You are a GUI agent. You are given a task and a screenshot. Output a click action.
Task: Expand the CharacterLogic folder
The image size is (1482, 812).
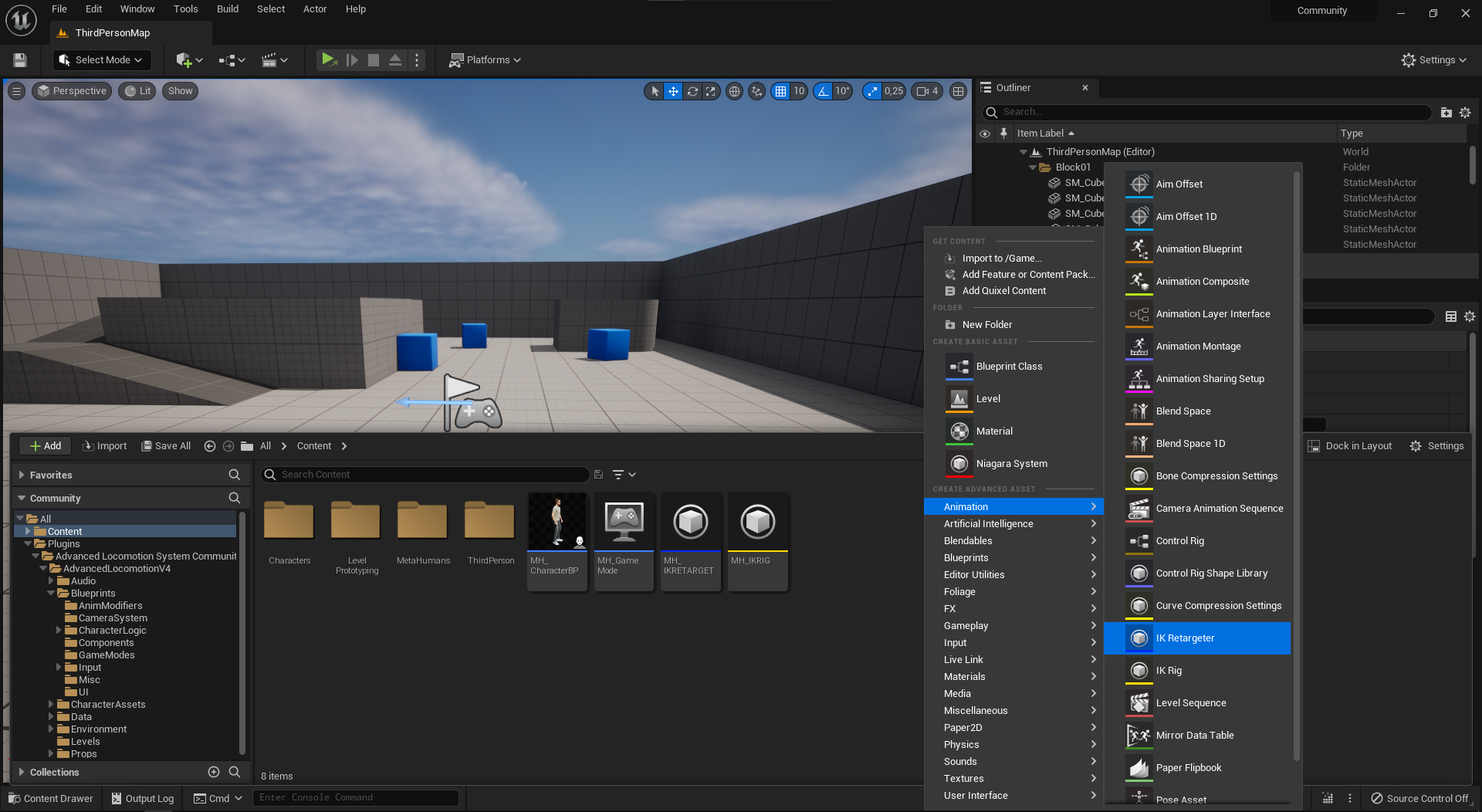point(59,631)
